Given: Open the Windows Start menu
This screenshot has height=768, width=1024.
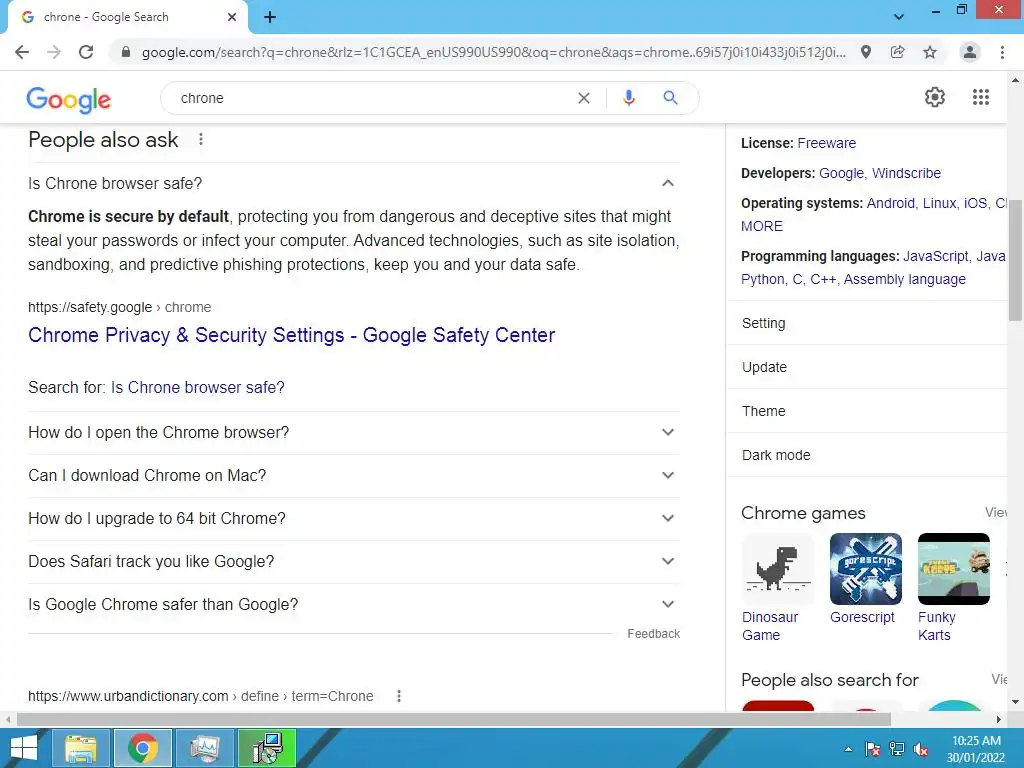Looking at the screenshot, I should pyautogui.click(x=24, y=748).
